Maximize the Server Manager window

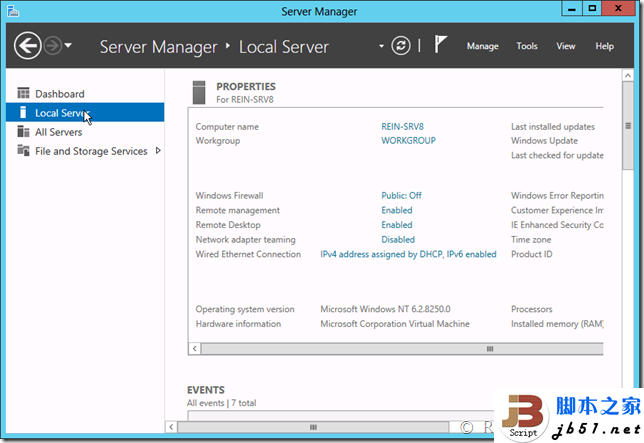tap(592, 9)
